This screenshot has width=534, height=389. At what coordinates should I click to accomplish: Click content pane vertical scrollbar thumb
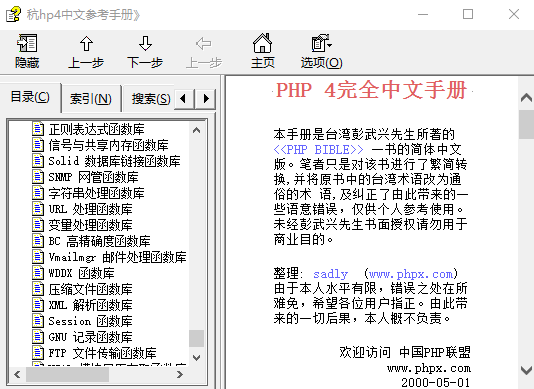tap(526, 124)
